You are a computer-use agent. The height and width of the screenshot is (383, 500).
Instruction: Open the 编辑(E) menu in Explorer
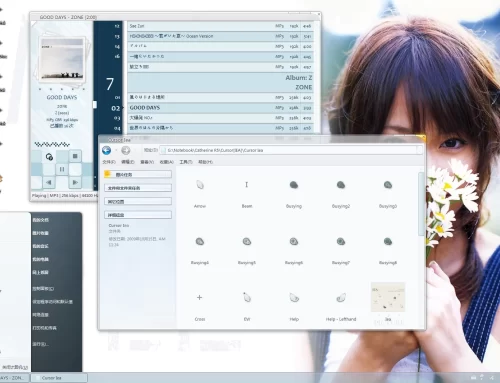128,162
